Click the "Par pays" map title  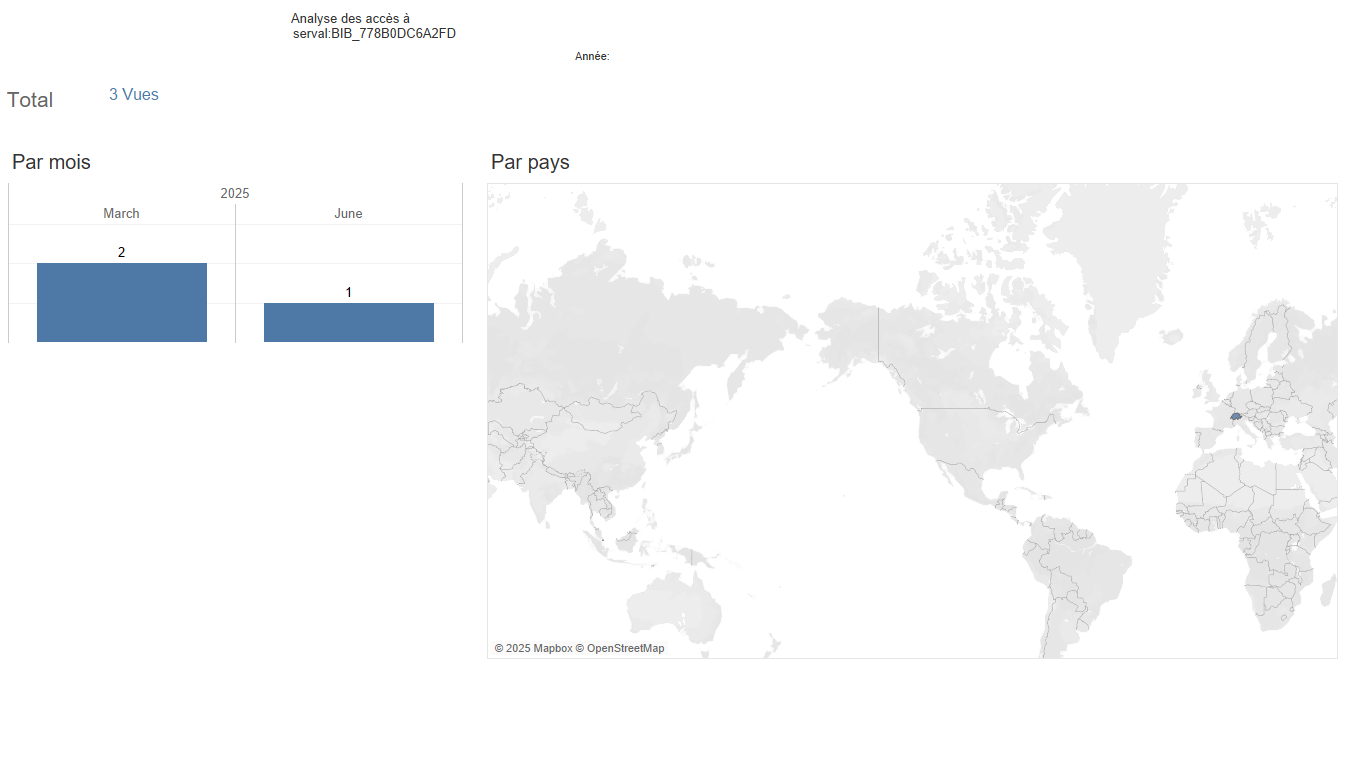(530, 162)
